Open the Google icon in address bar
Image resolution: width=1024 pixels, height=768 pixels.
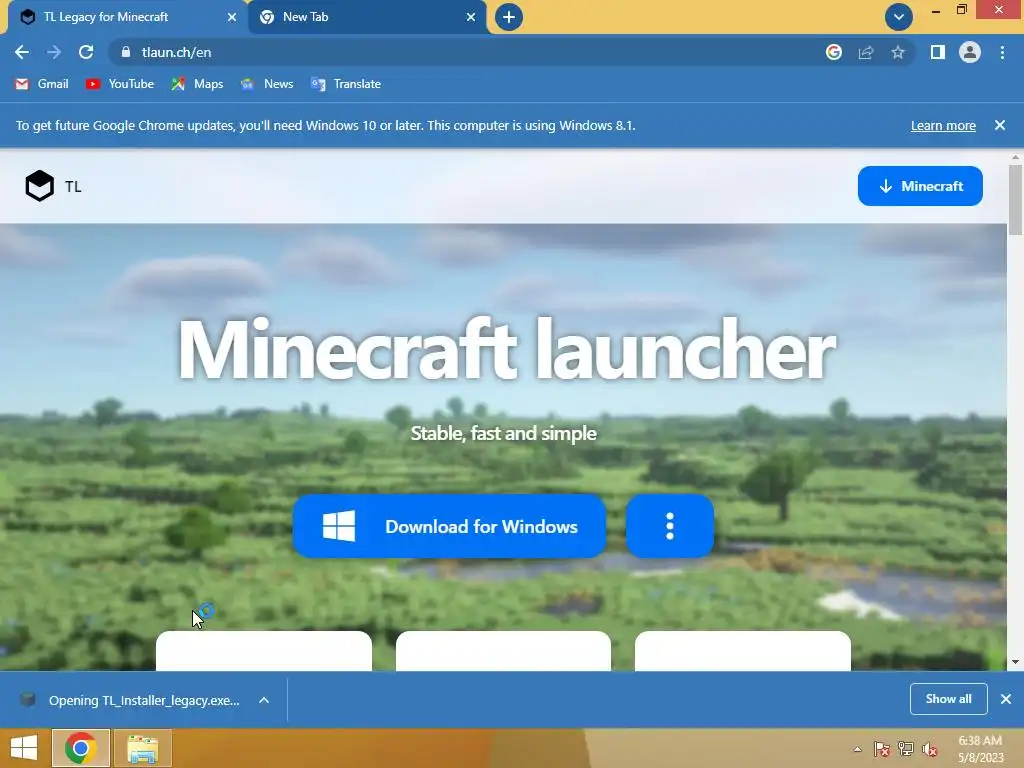pos(834,52)
